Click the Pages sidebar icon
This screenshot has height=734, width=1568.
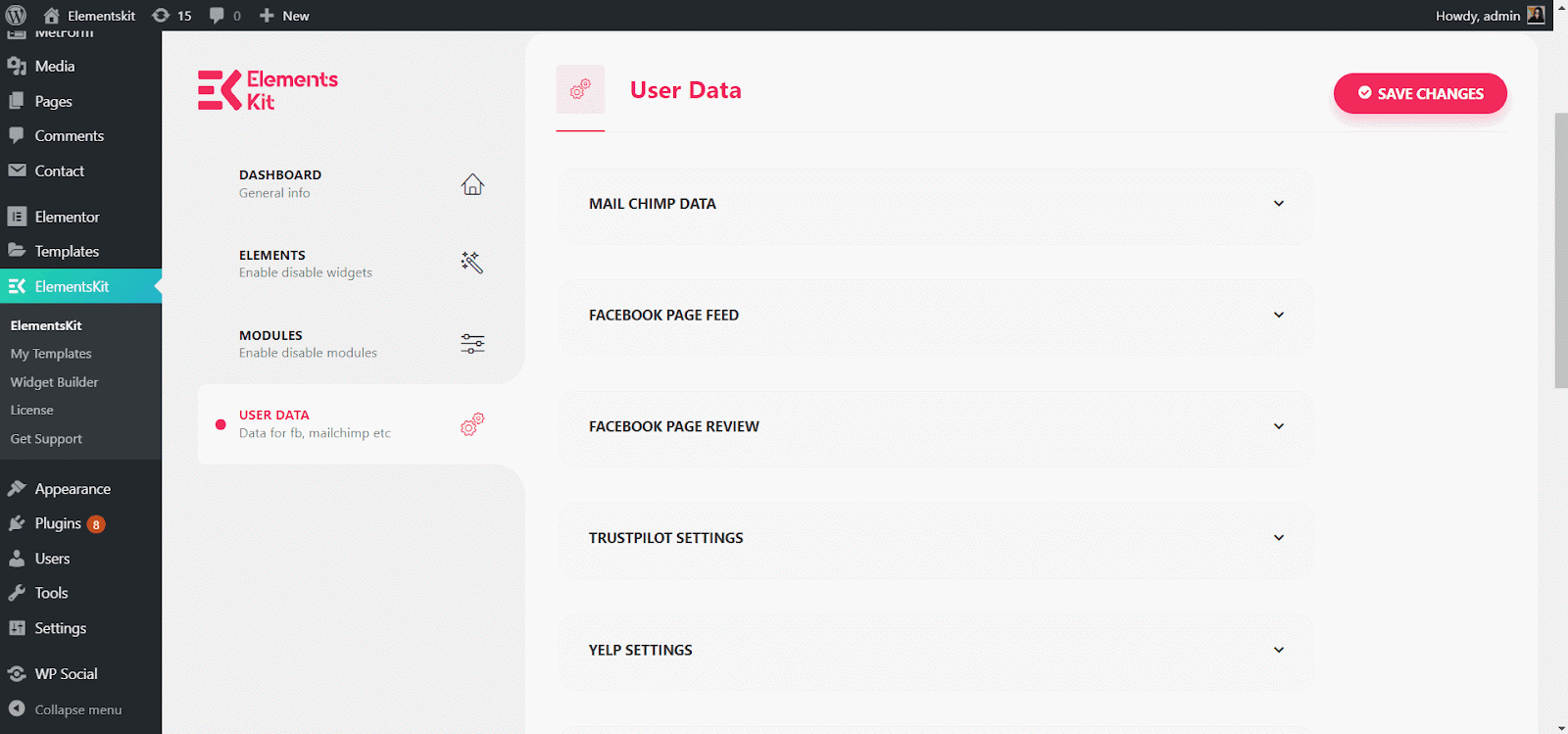point(17,101)
